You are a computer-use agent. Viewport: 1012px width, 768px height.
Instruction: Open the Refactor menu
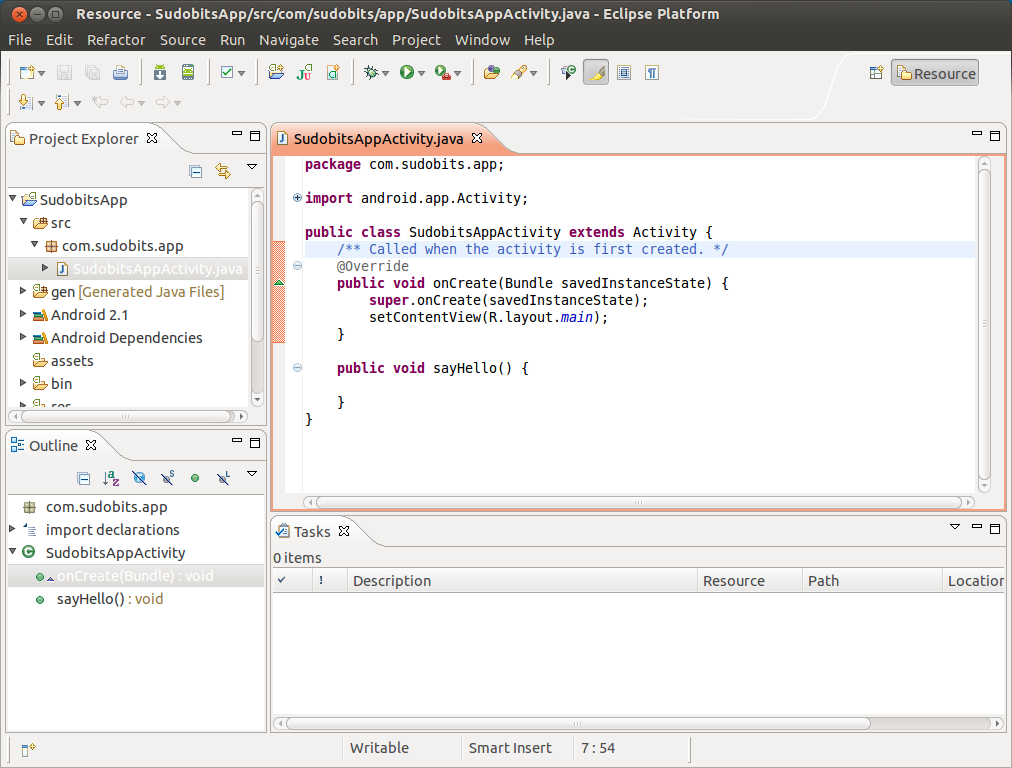[116, 40]
